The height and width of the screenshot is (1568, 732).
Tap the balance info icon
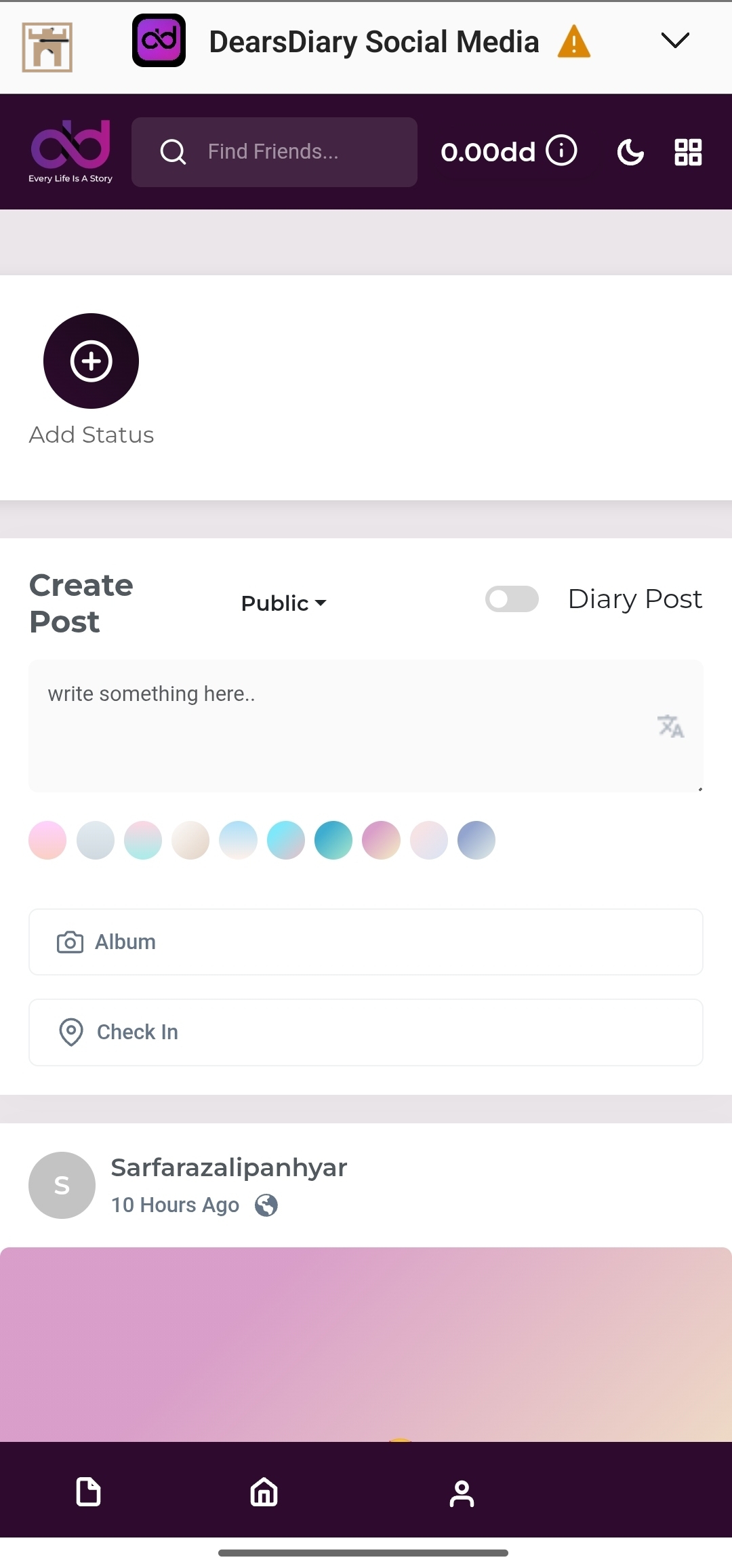click(561, 150)
